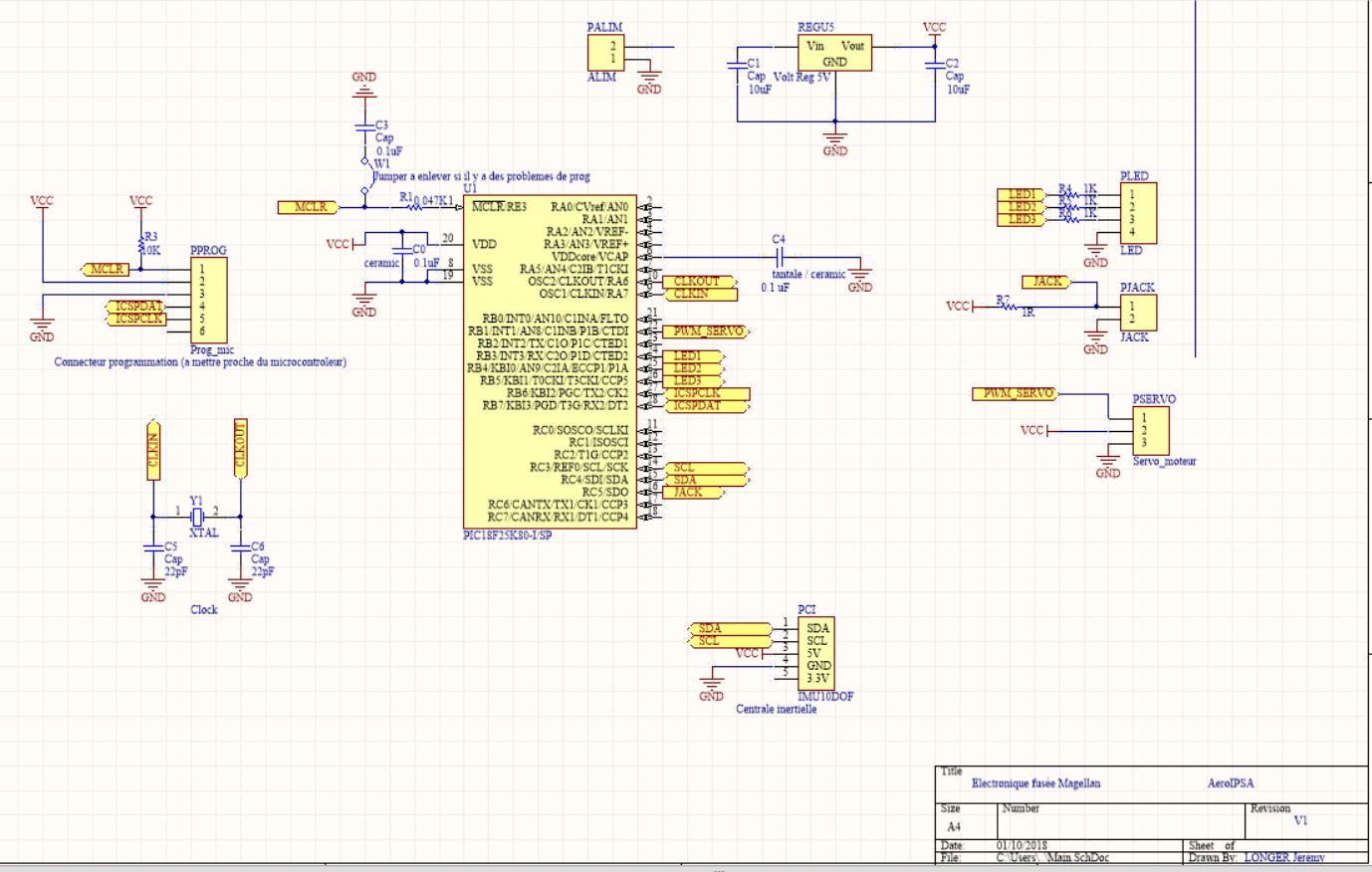This screenshot has width=1372, height=872.
Task: Click the 'Centrale inertielle' label
Action: coord(777,710)
